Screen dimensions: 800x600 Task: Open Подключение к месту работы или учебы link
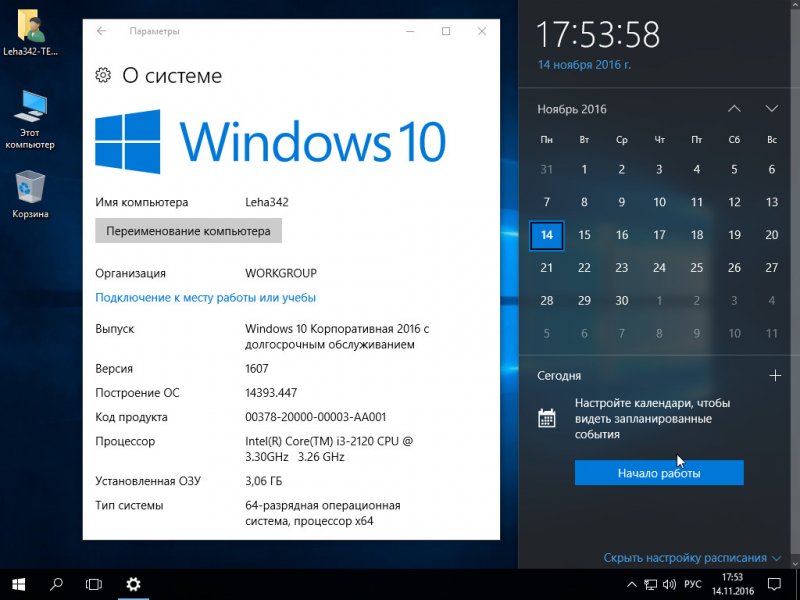(206, 297)
